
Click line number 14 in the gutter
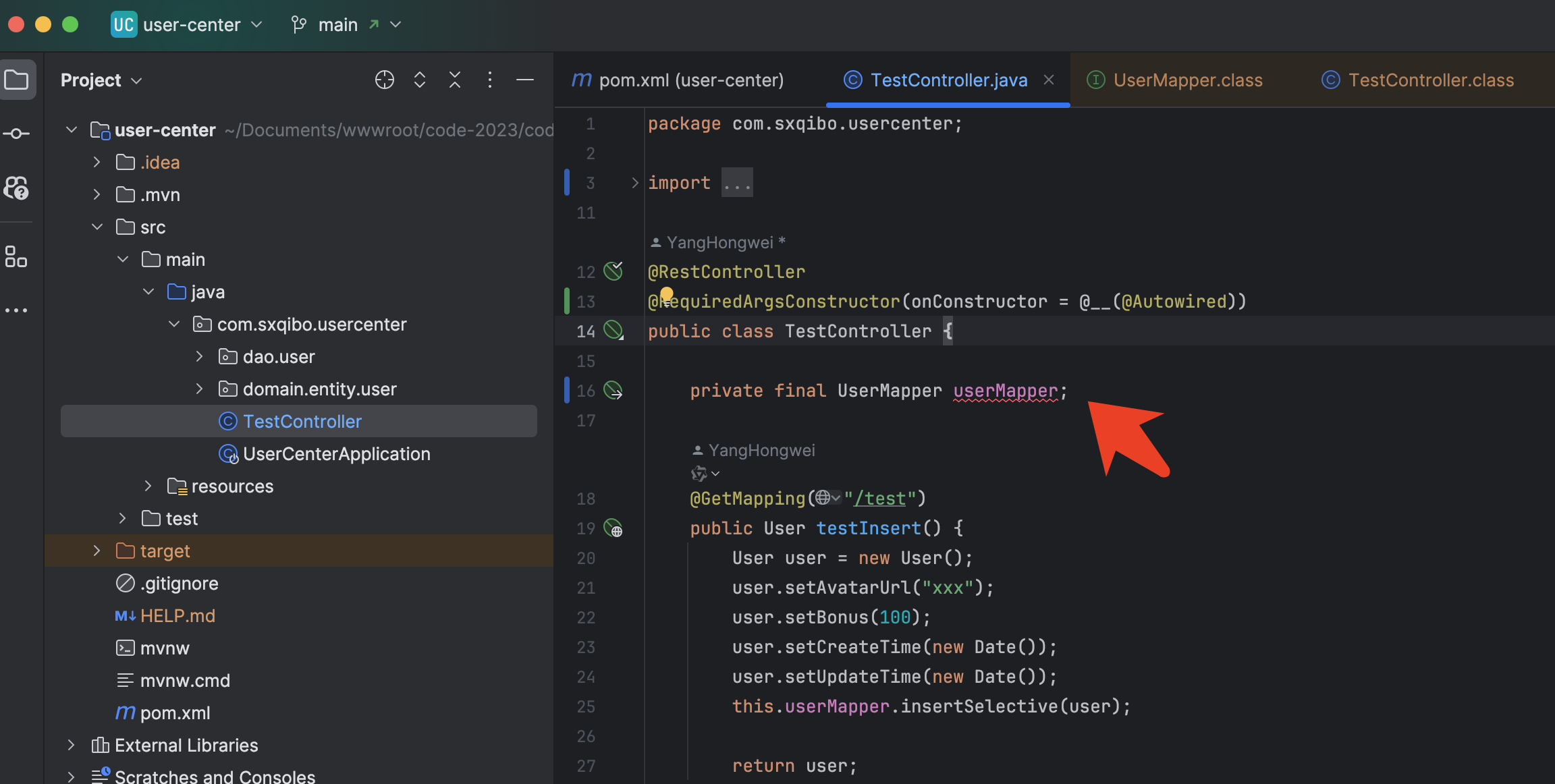point(586,331)
